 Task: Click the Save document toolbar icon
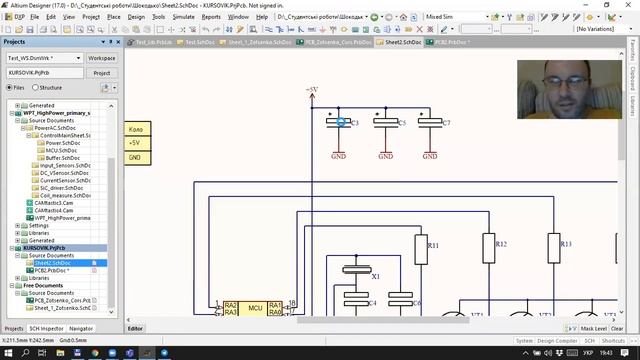point(30,30)
